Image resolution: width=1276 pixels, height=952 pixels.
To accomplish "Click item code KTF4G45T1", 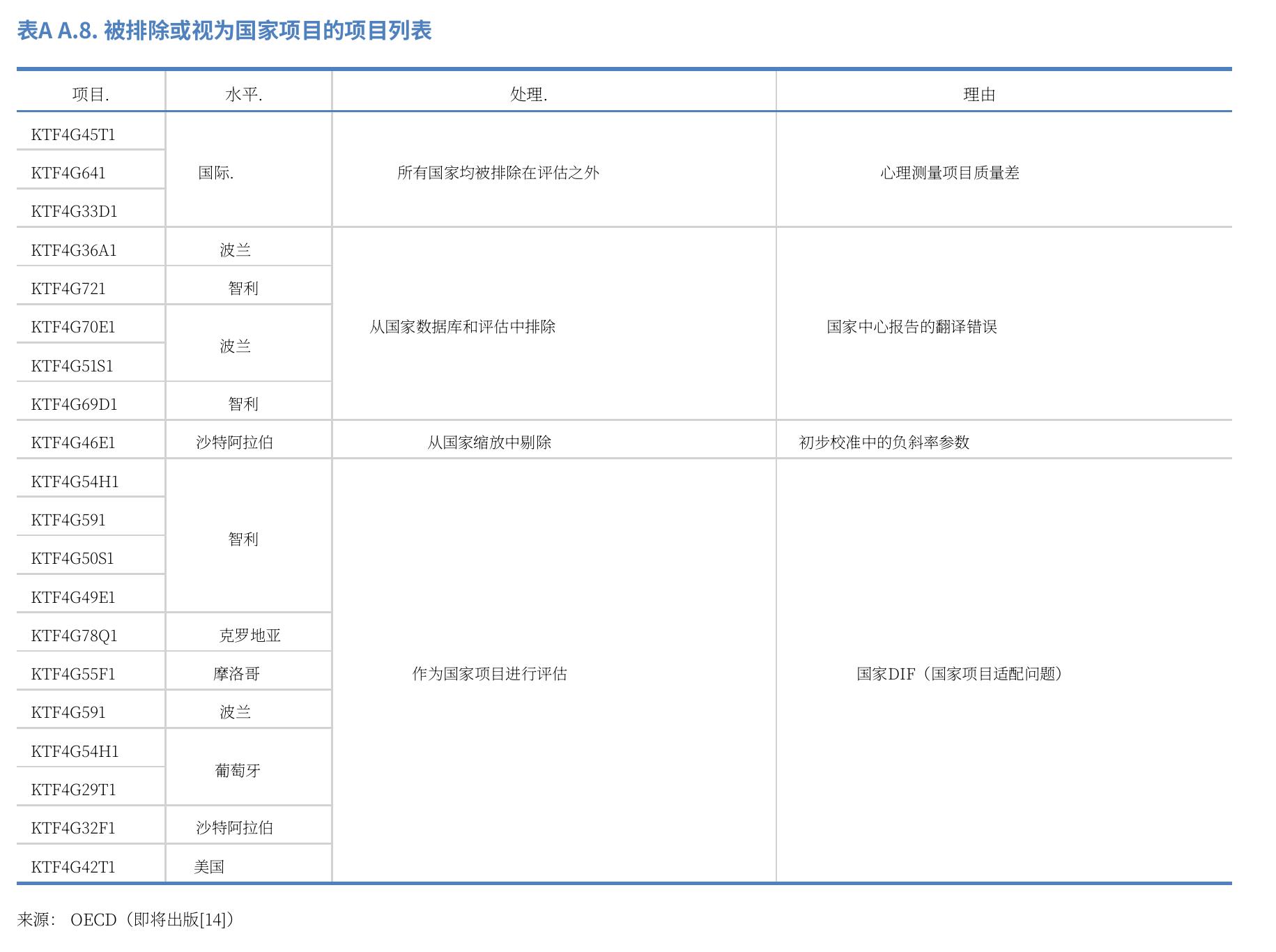I will tap(73, 135).
